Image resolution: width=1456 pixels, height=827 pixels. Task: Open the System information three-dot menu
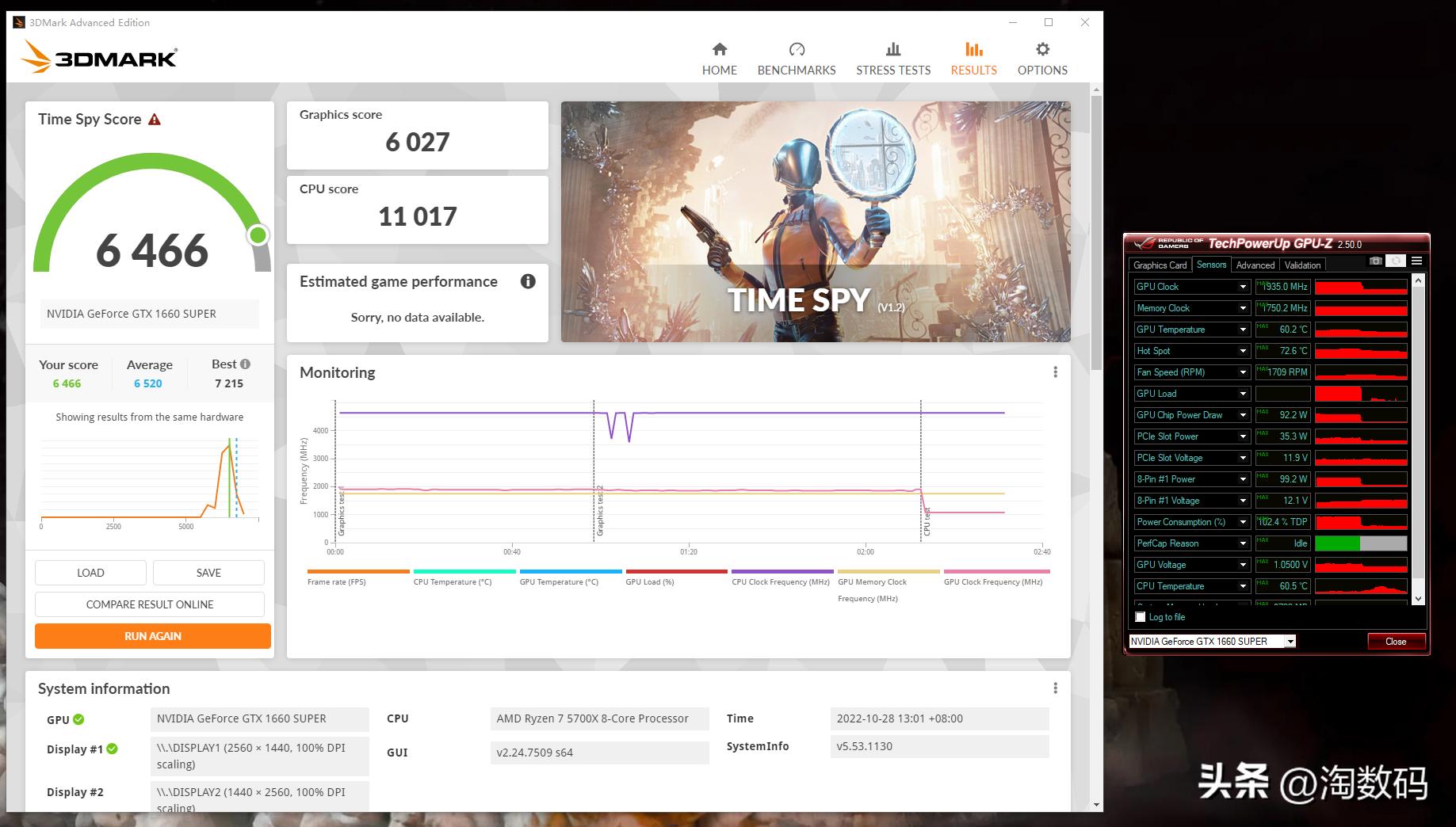coord(1055,688)
